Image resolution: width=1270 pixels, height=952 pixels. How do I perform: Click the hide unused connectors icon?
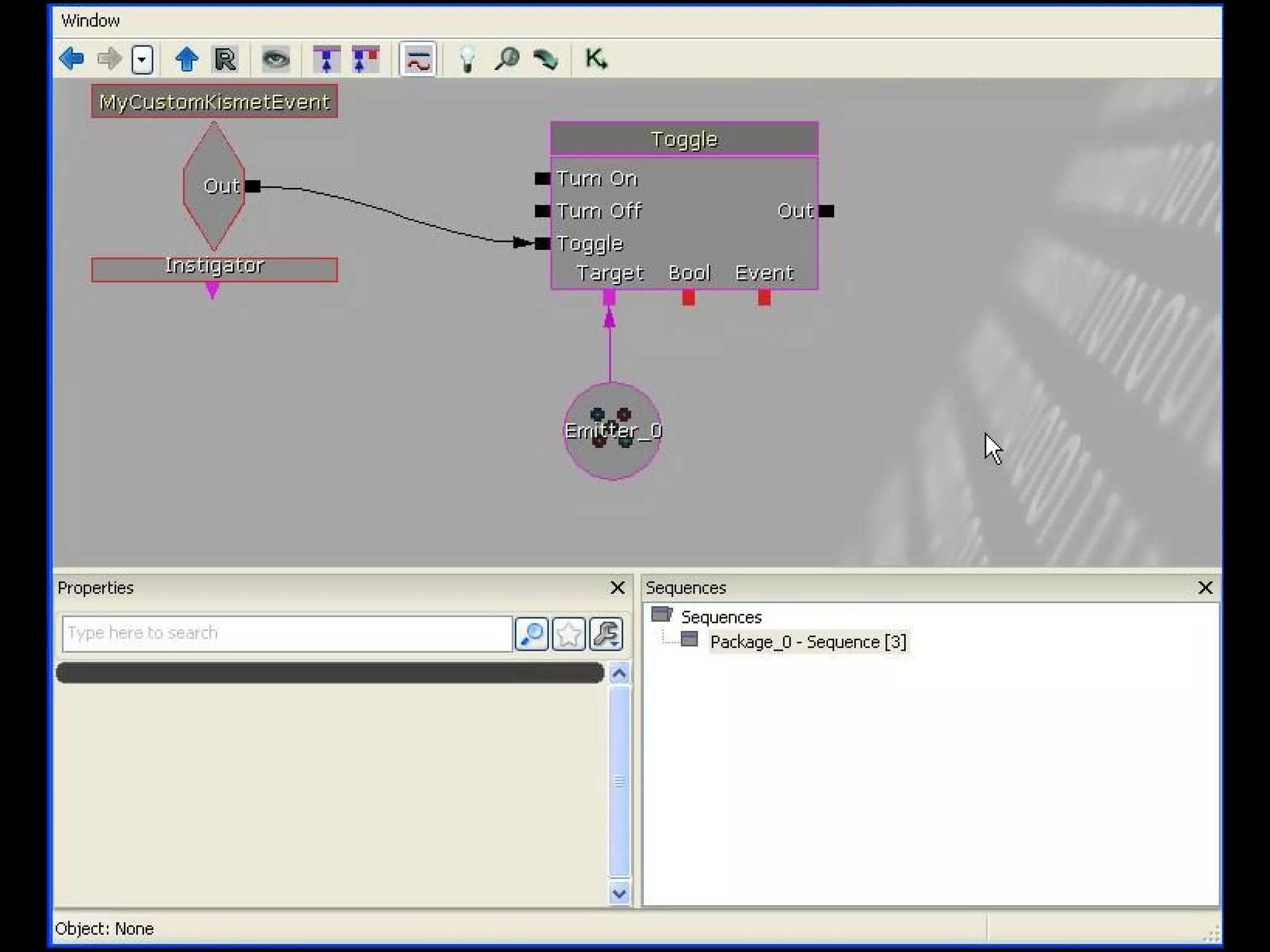coord(326,59)
